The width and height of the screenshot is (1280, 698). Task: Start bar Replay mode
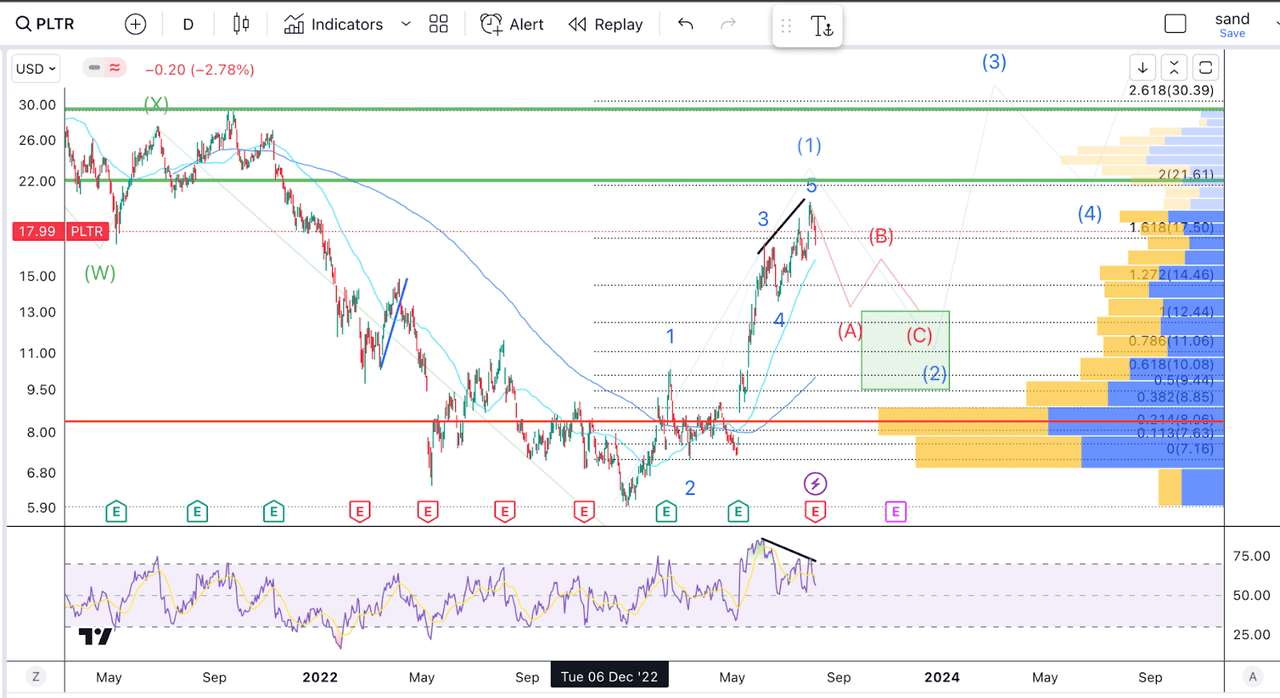tap(605, 23)
